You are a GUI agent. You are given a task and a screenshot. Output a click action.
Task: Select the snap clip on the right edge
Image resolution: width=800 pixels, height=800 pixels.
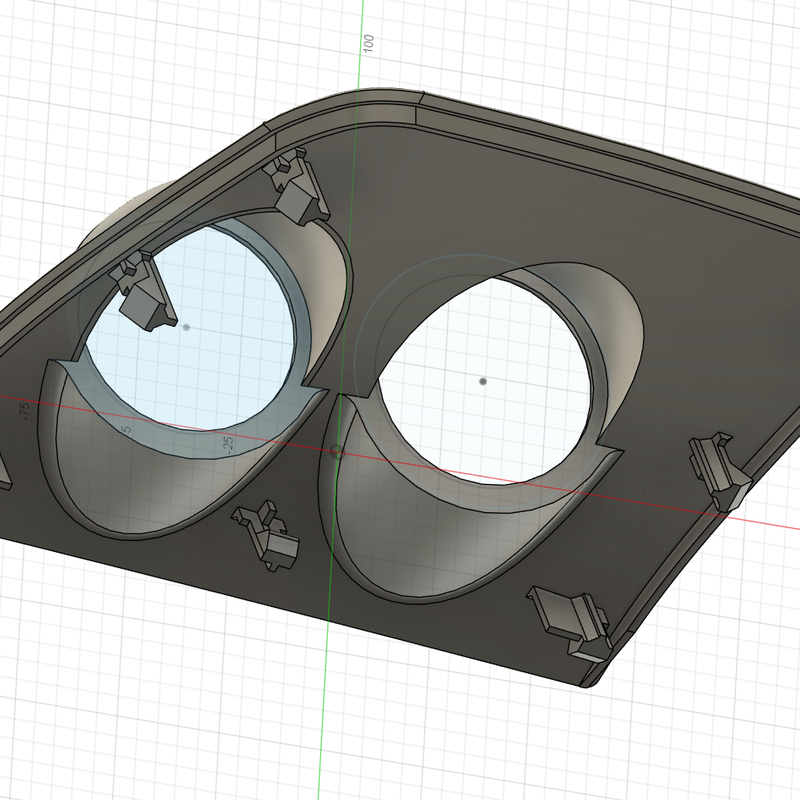click(720, 470)
